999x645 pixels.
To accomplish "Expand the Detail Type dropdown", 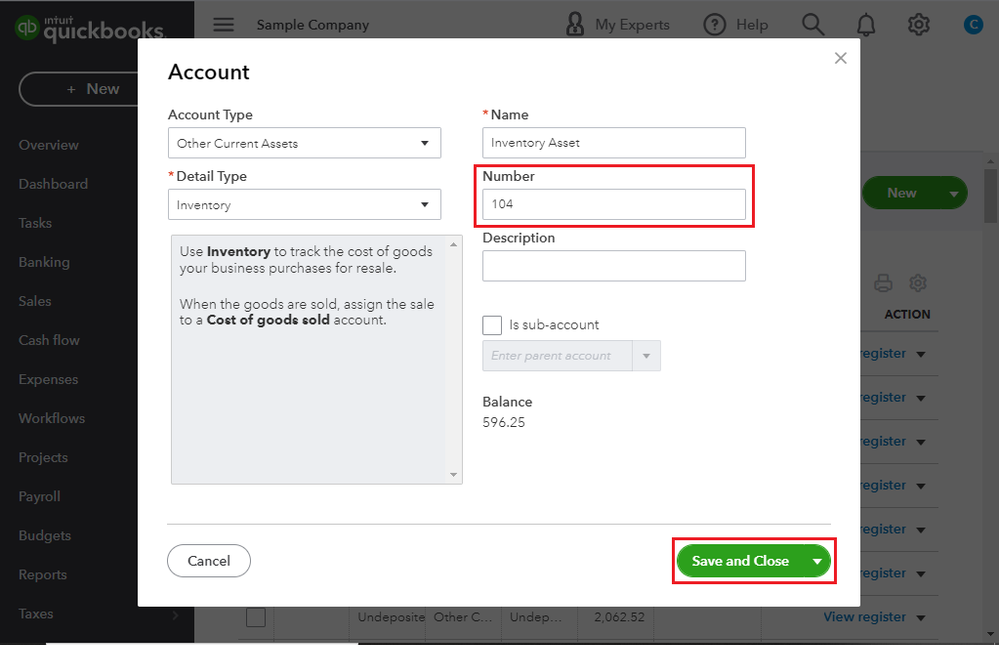I will pyautogui.click(x=304, y=205).
